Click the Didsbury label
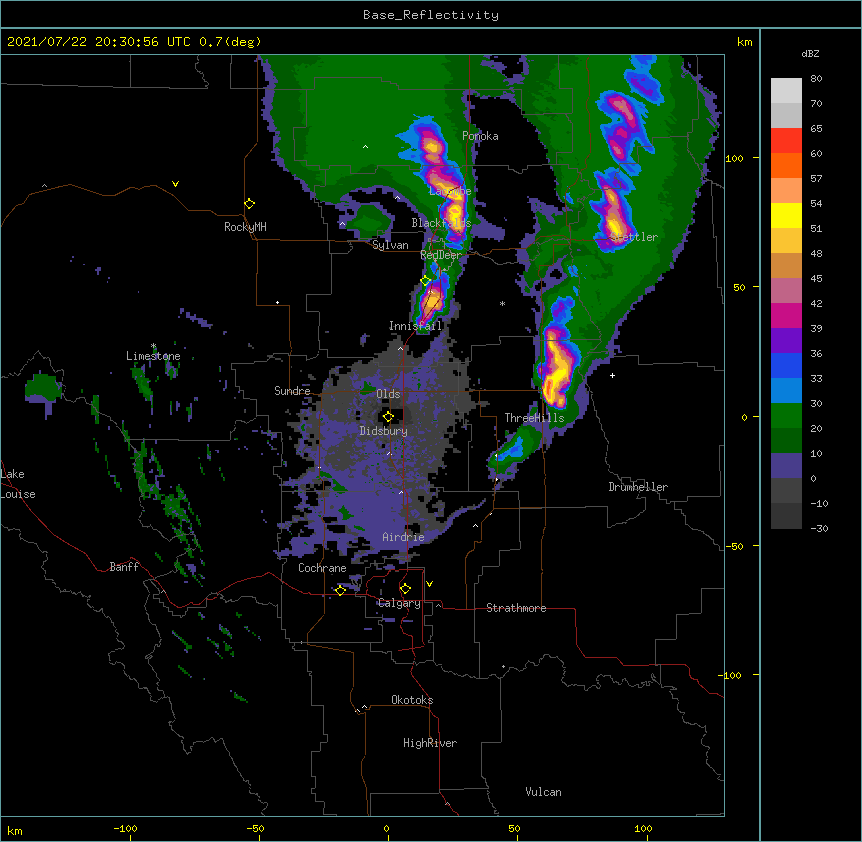This screenshot has height=842, width=862. (384, 431)
